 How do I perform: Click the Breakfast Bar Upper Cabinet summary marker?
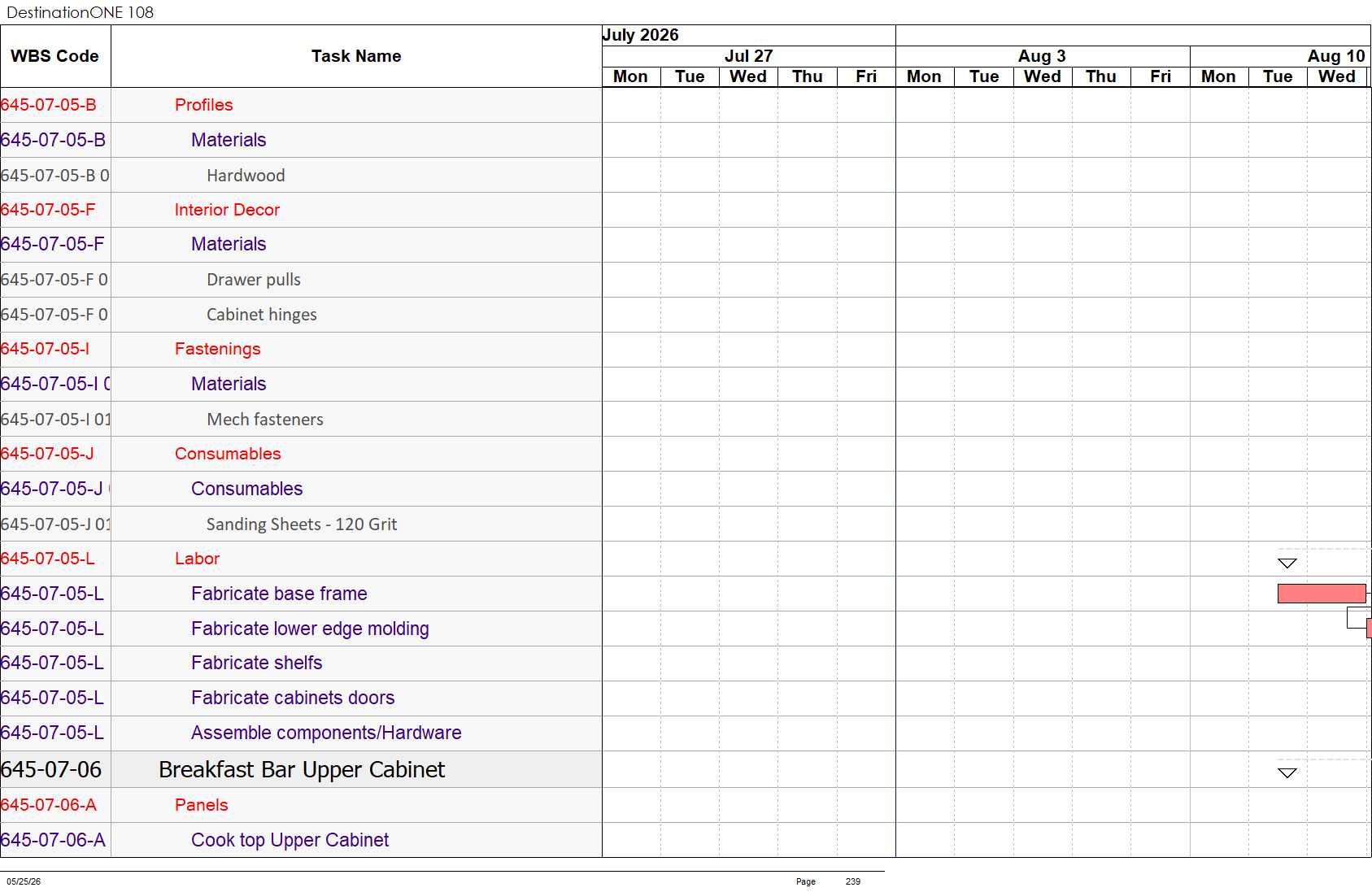click(x=1287, y=772)
